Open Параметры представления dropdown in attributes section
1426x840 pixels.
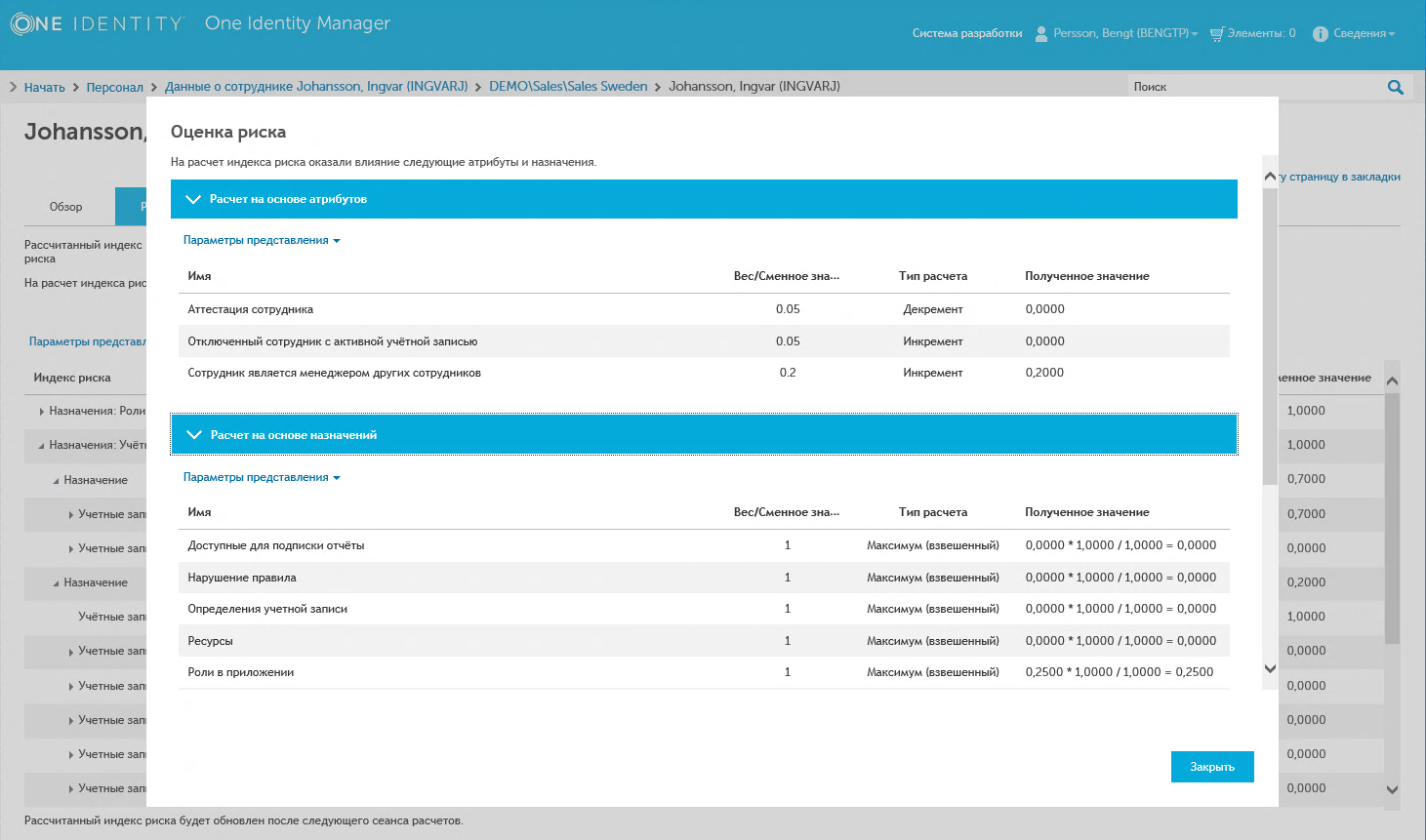261,240
